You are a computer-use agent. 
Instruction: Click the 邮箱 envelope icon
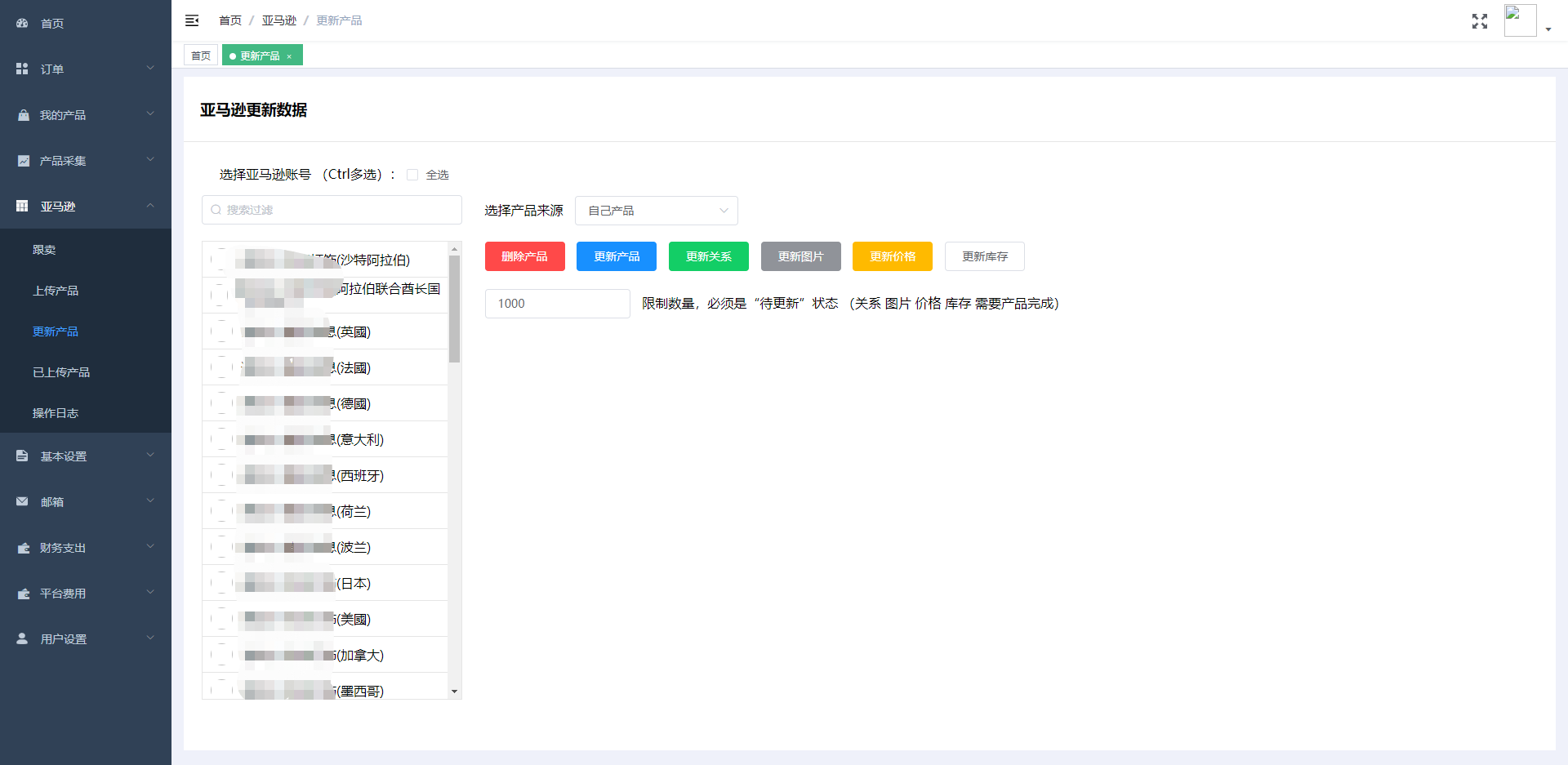[22, 502]
